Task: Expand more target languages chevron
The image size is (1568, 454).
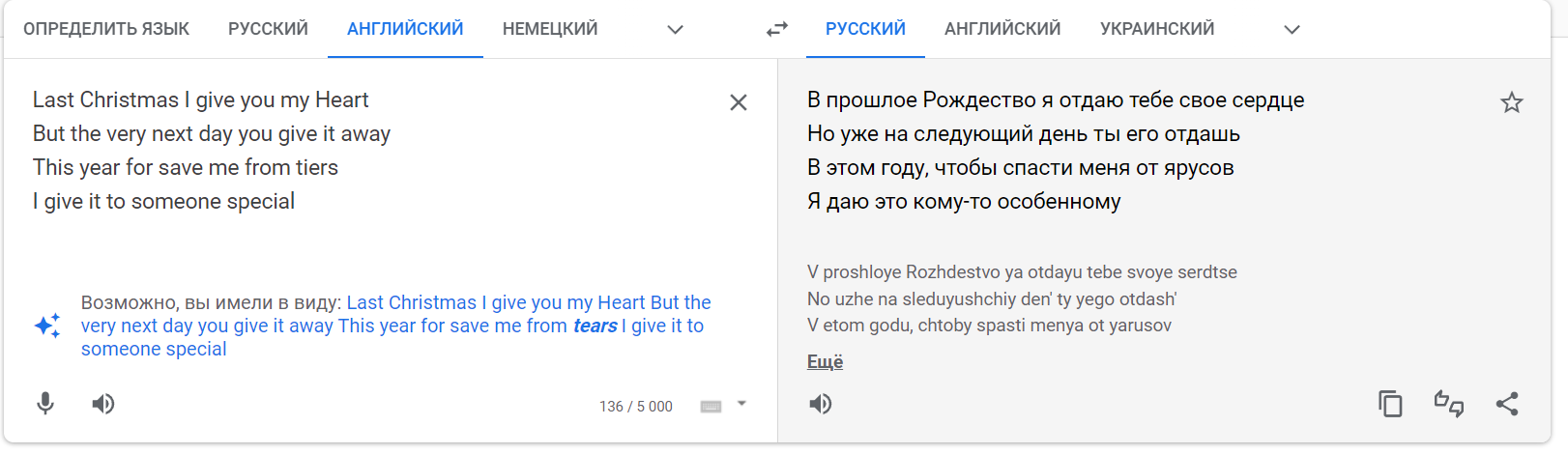Action: [1292, 29]
